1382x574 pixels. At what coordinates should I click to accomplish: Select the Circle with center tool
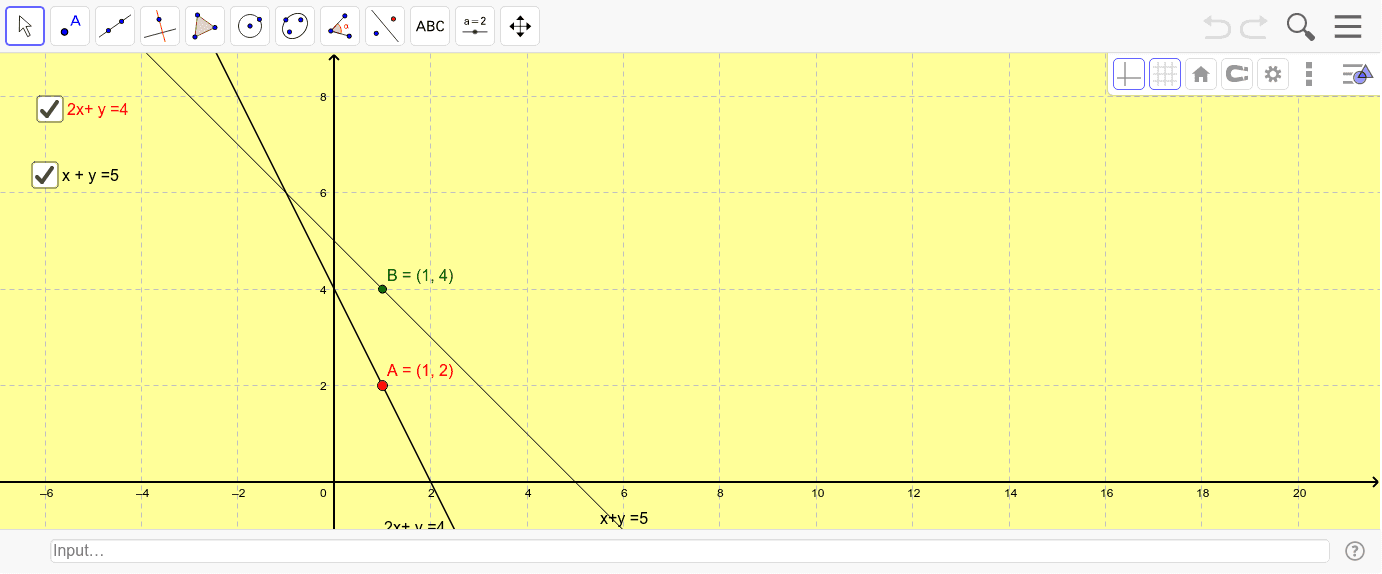pos(250,26)
